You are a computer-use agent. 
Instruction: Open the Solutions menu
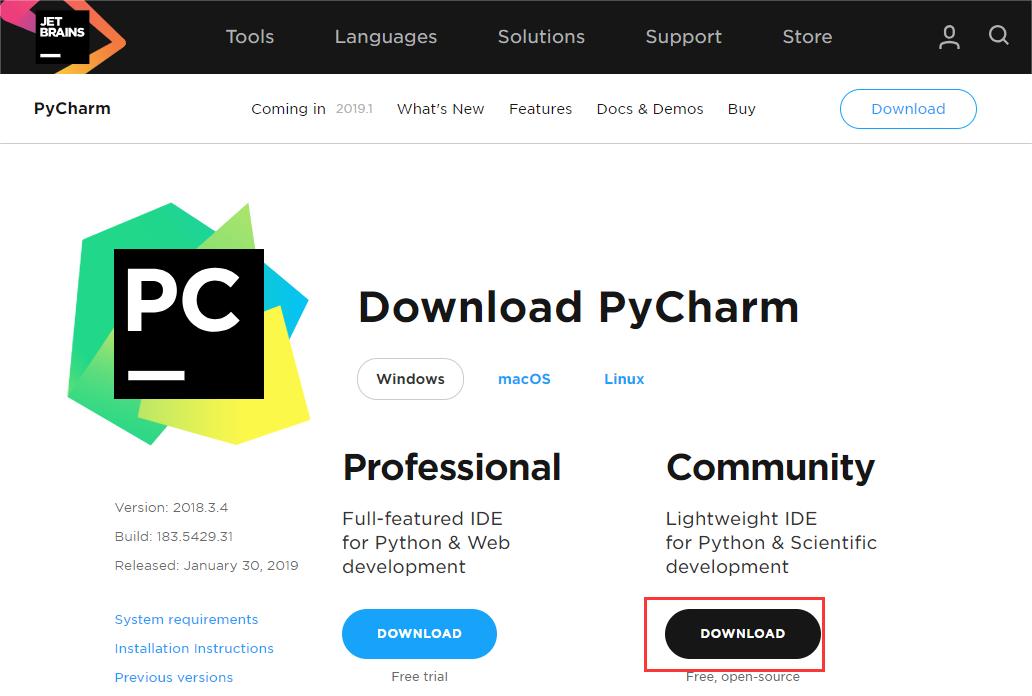click(x=541, y=37)
